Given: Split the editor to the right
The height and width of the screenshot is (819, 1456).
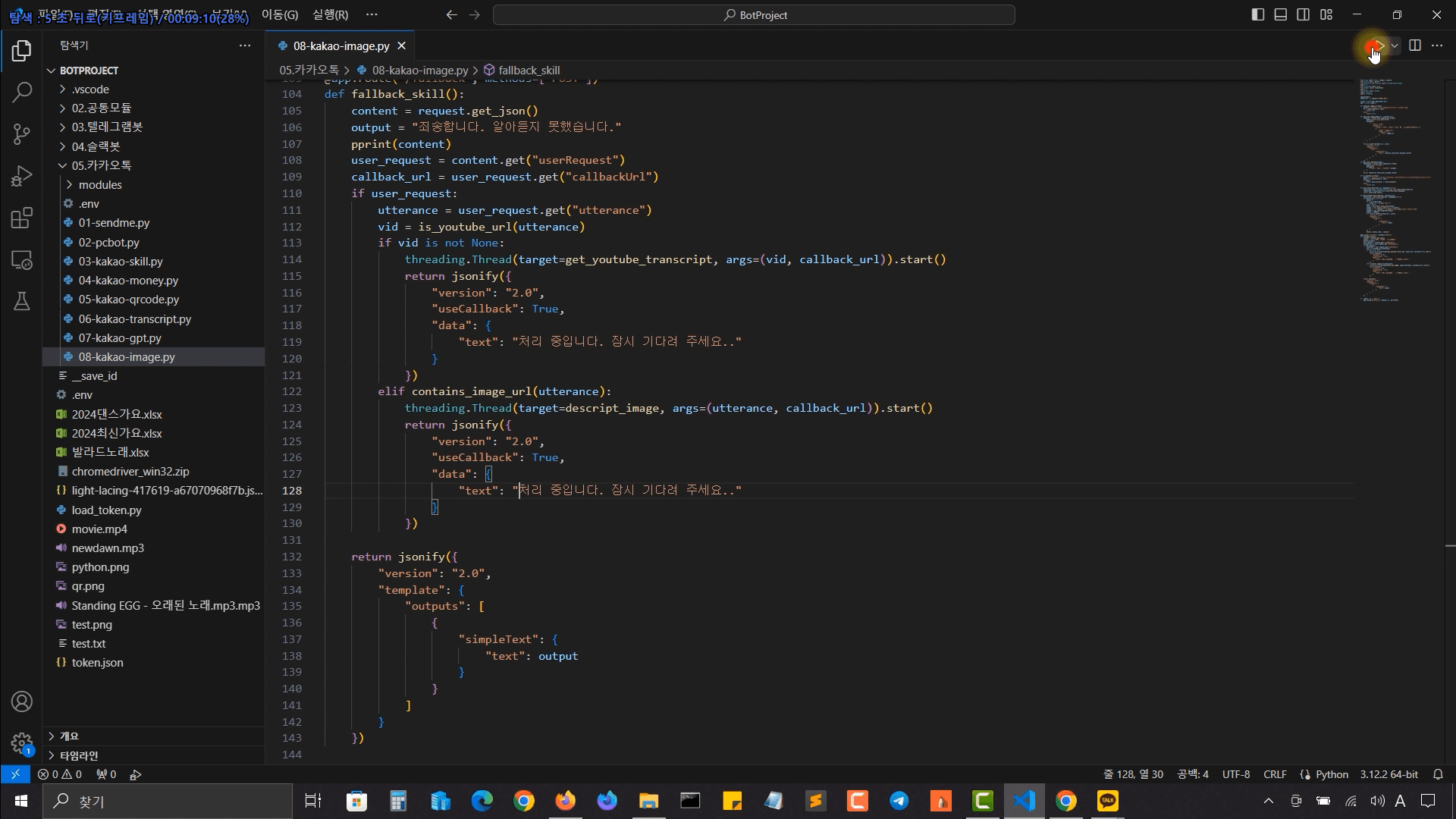Looking at the screenshot, I should (1414, 45).
